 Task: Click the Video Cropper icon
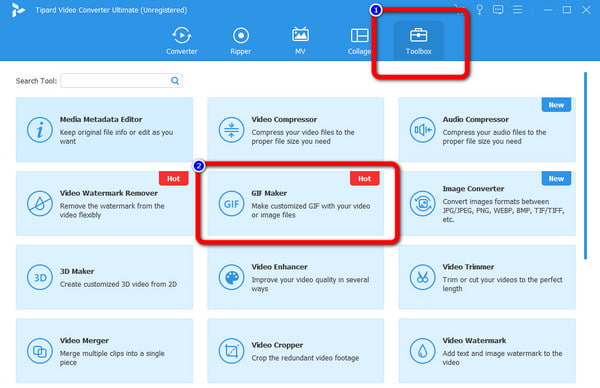click(231, 351)
